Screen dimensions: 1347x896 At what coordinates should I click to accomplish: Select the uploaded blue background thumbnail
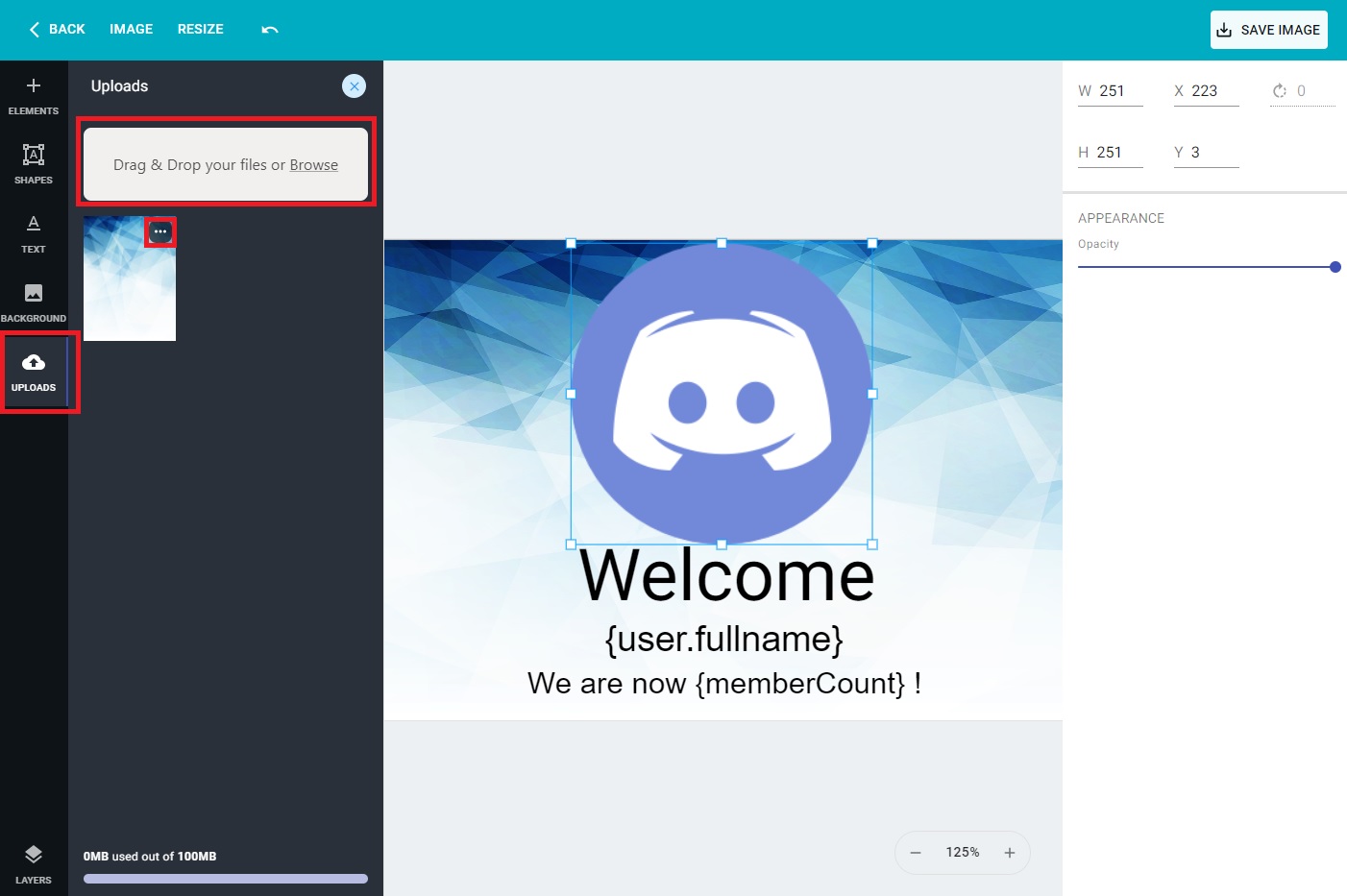click(x=130, y=278)
